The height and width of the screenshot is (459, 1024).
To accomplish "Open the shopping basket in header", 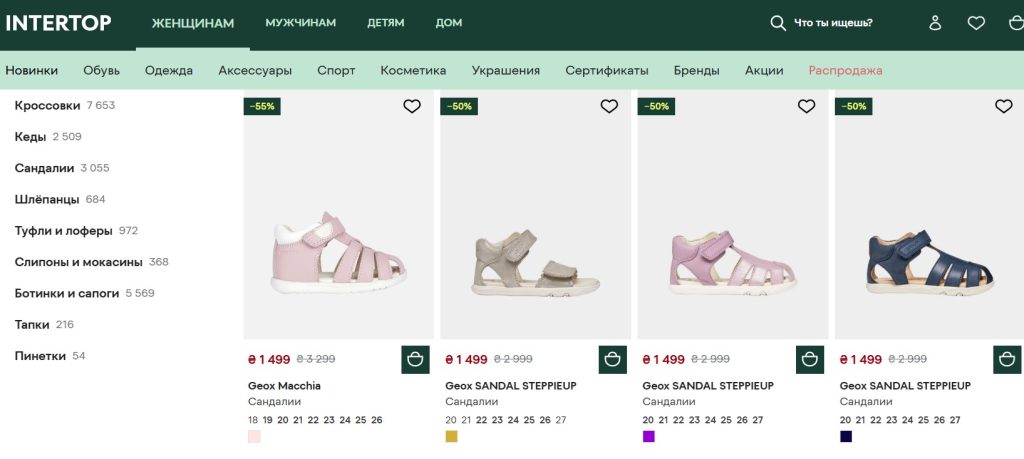I will click(x=1016, y=24).
